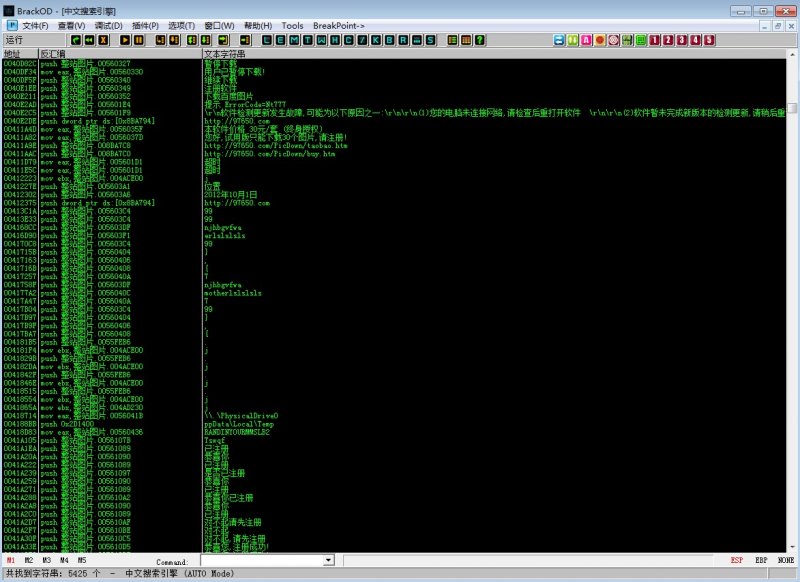800x582 pixels.
Task: Open Executable modules with E icon
Action: [280, 40]
